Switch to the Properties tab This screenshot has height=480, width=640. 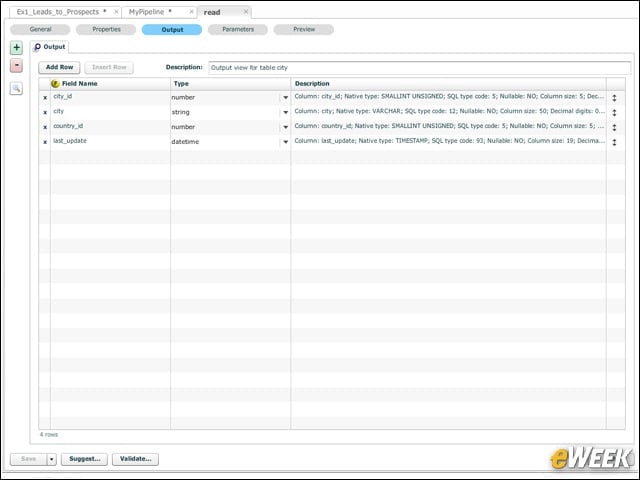[x=106, y=29]
